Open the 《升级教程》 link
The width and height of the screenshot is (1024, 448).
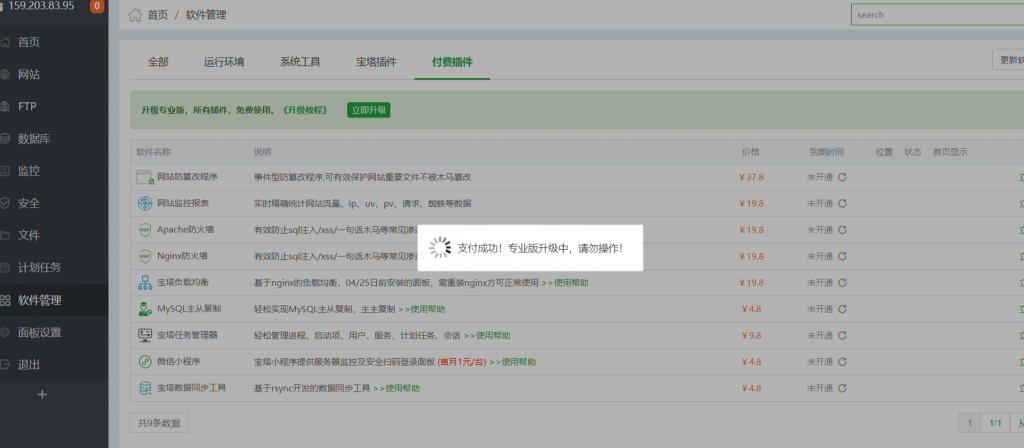tap(309, 110)
